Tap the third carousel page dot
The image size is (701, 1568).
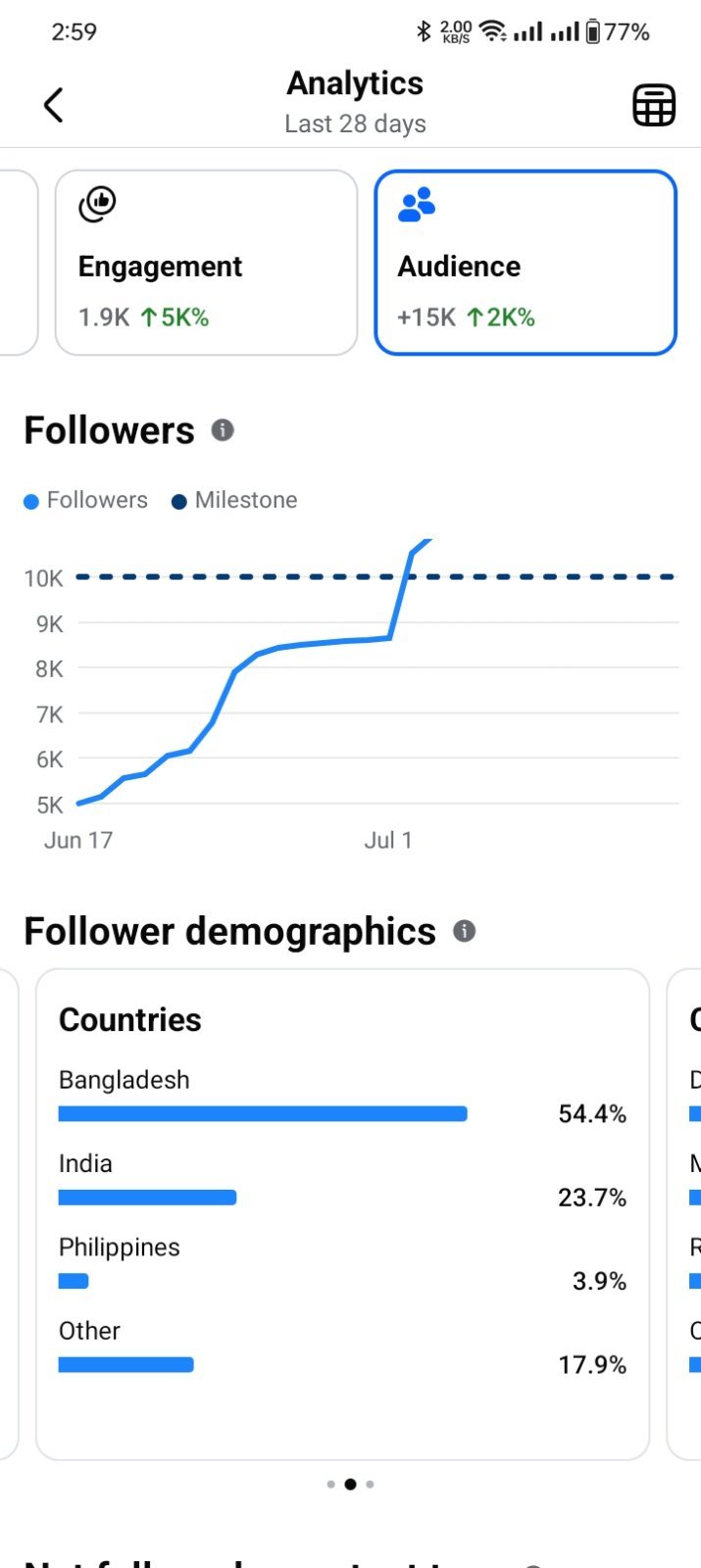[370, 1484]
